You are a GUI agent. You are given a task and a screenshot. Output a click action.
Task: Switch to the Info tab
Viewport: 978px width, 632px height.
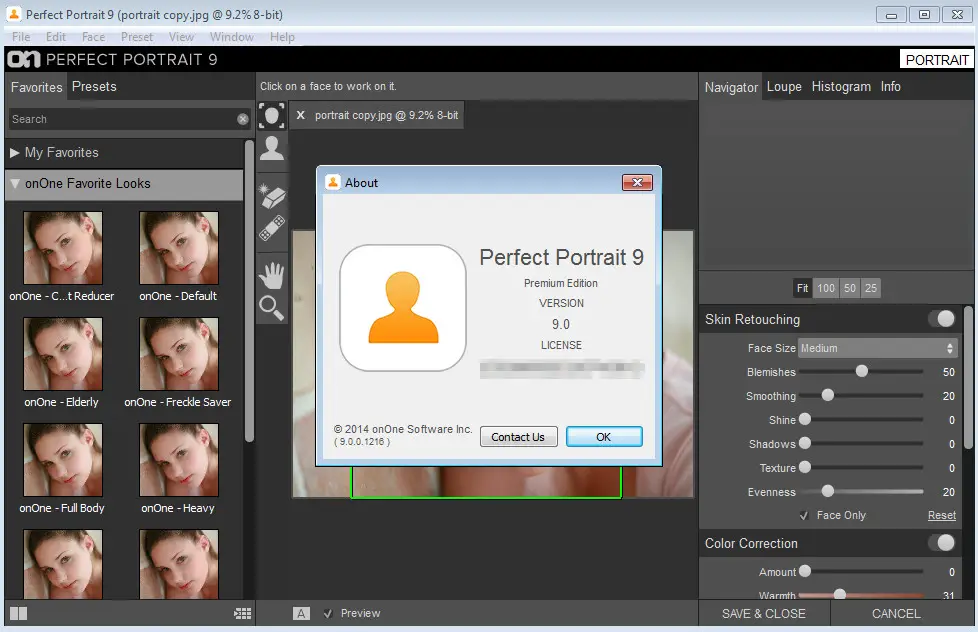point(890,87)
